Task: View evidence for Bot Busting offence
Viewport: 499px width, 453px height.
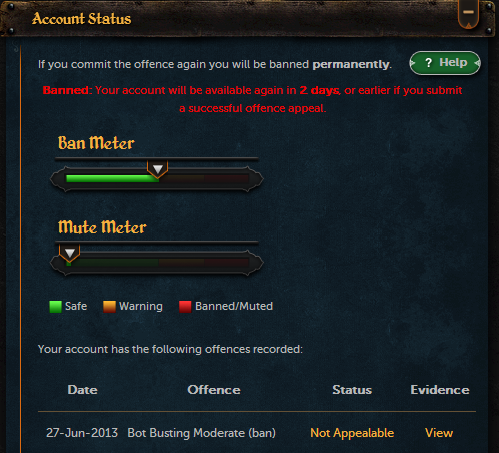Action: coord(439,433)
